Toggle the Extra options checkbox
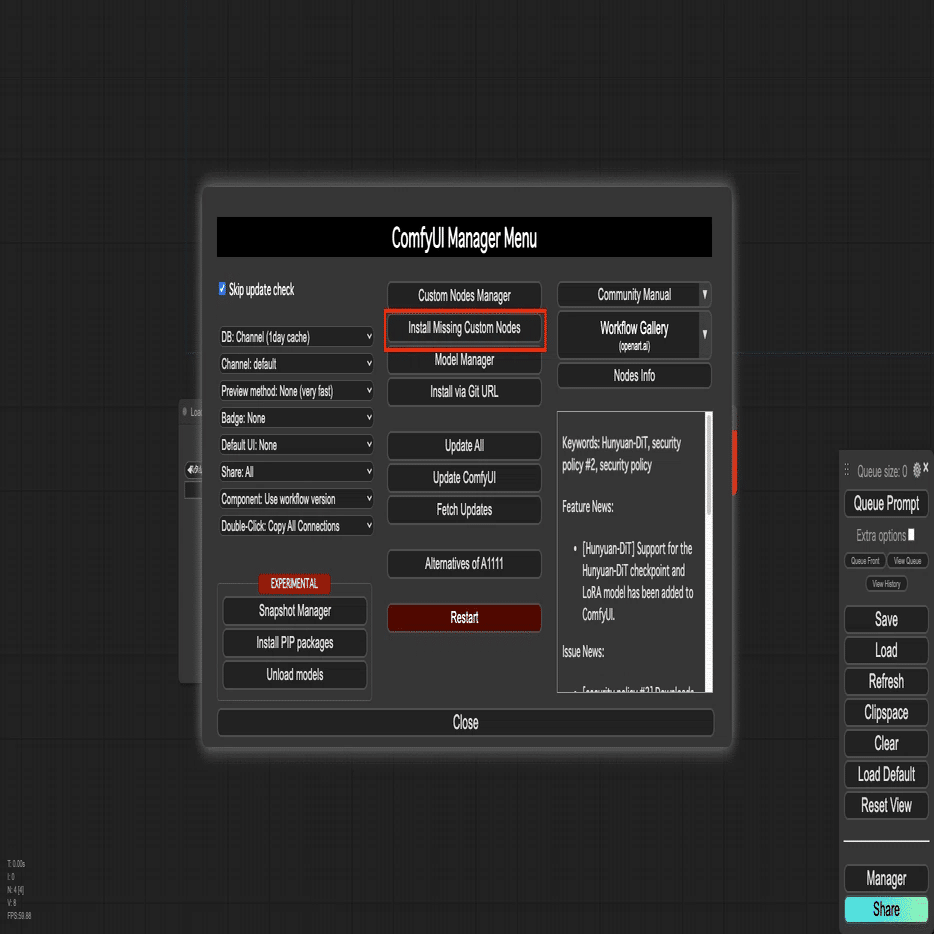The image size is (934, 934). coord(911,534)
